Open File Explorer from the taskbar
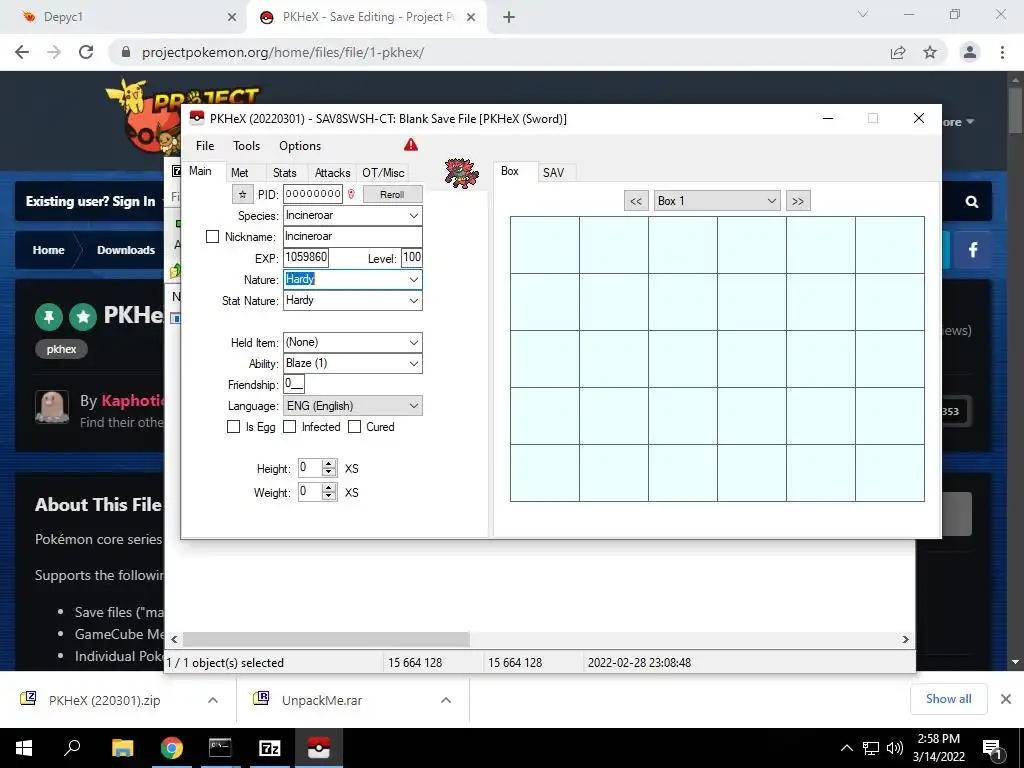Screen dimensions: 1024x768 (x=123, y=748)
